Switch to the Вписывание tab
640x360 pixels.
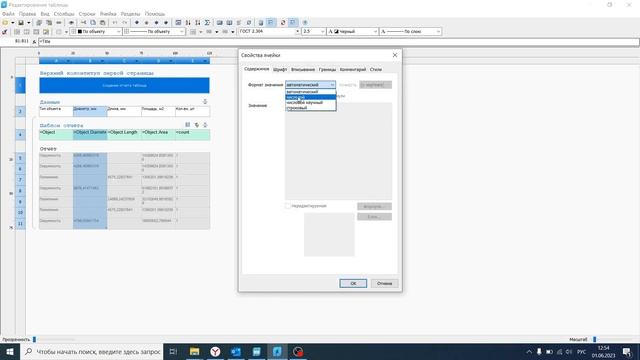tap(303, 70)
